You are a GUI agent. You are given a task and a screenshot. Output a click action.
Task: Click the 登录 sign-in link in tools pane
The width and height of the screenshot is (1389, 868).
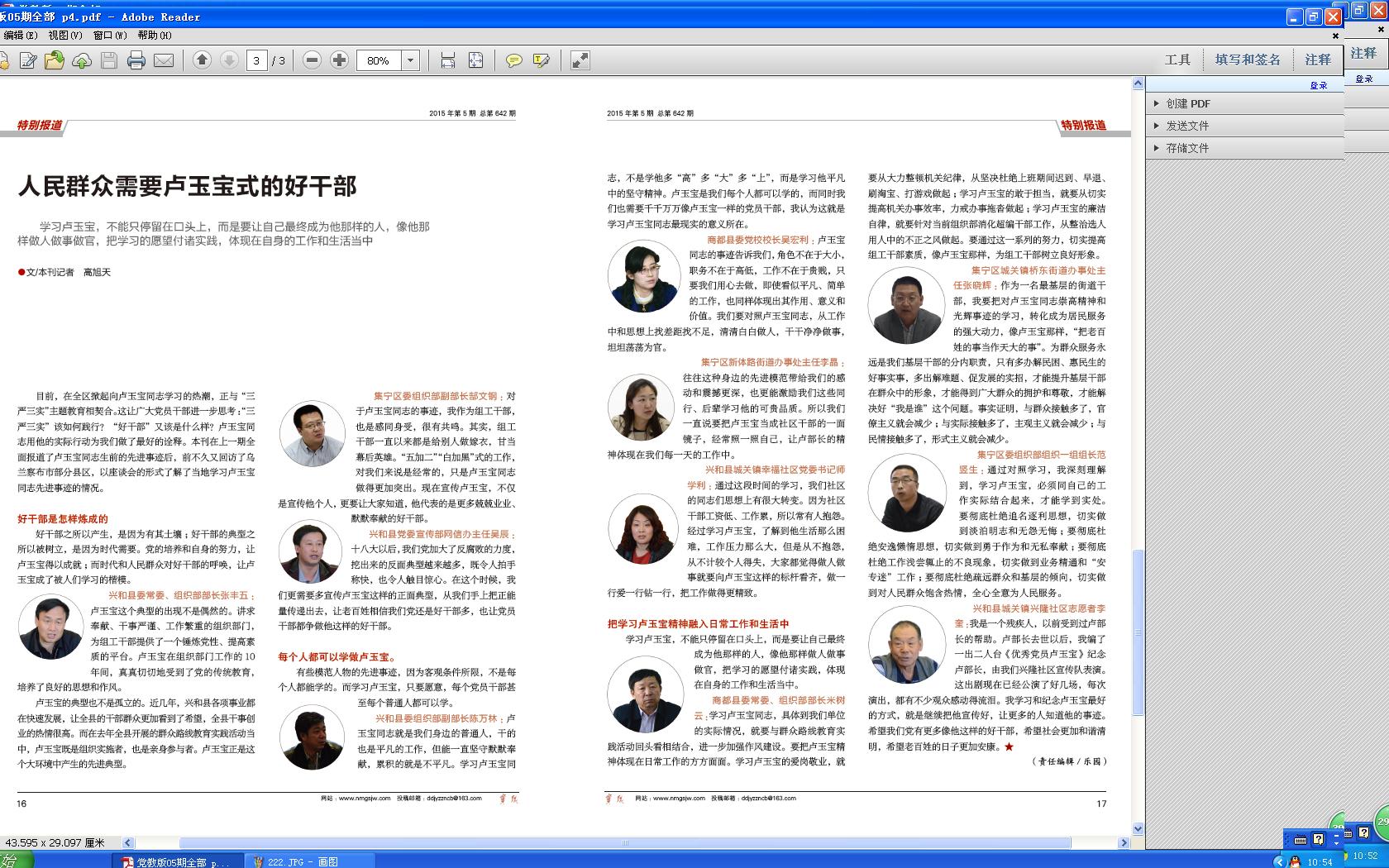[1318, 85]
